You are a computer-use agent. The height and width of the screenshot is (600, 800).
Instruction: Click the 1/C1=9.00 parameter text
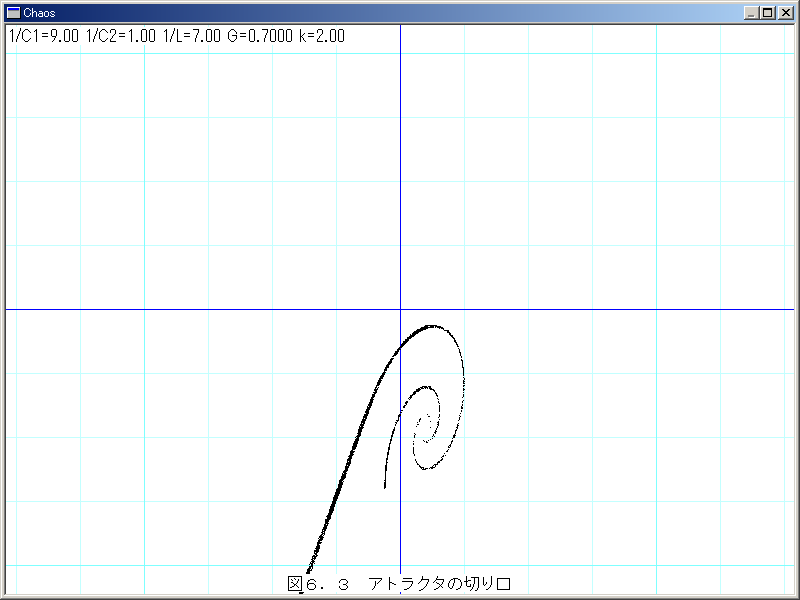point(44,36)
